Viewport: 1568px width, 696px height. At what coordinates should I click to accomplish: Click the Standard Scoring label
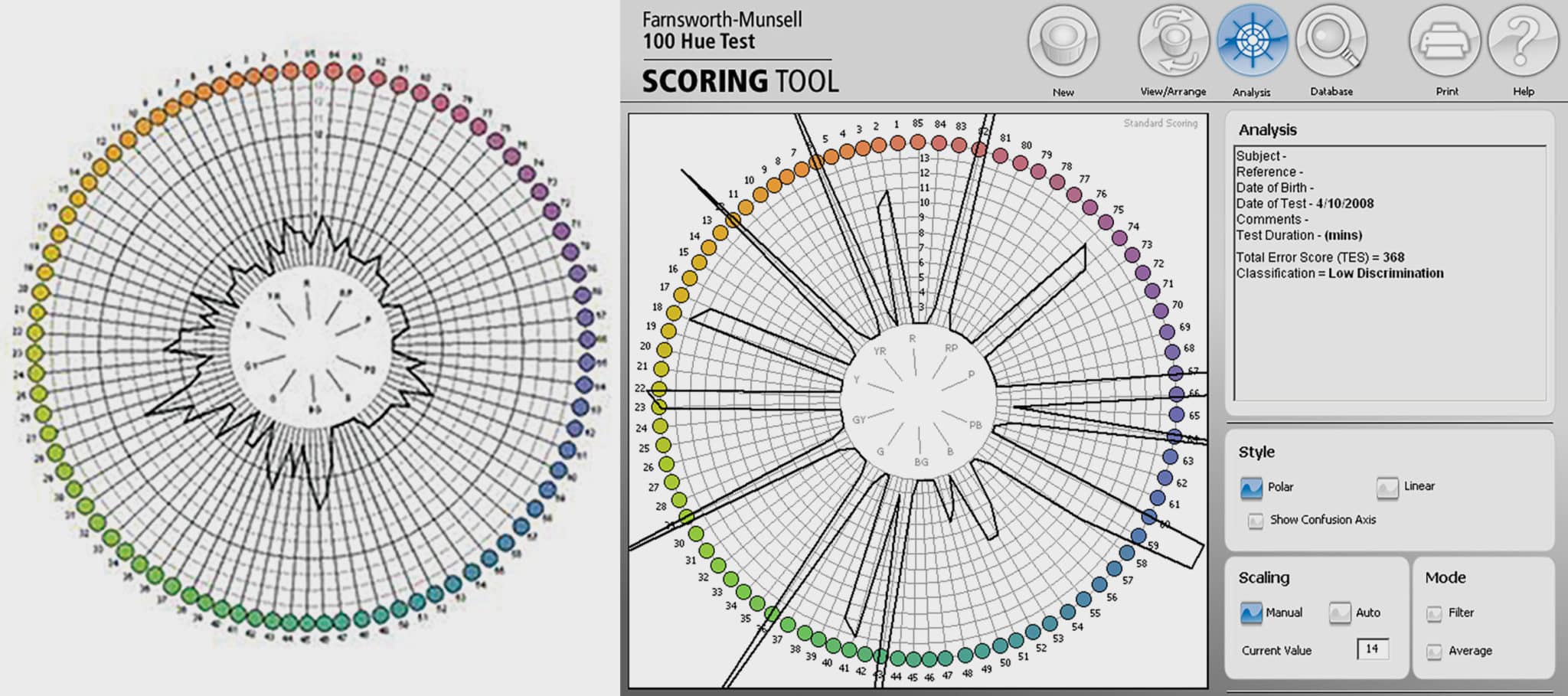click(1161, 122)
